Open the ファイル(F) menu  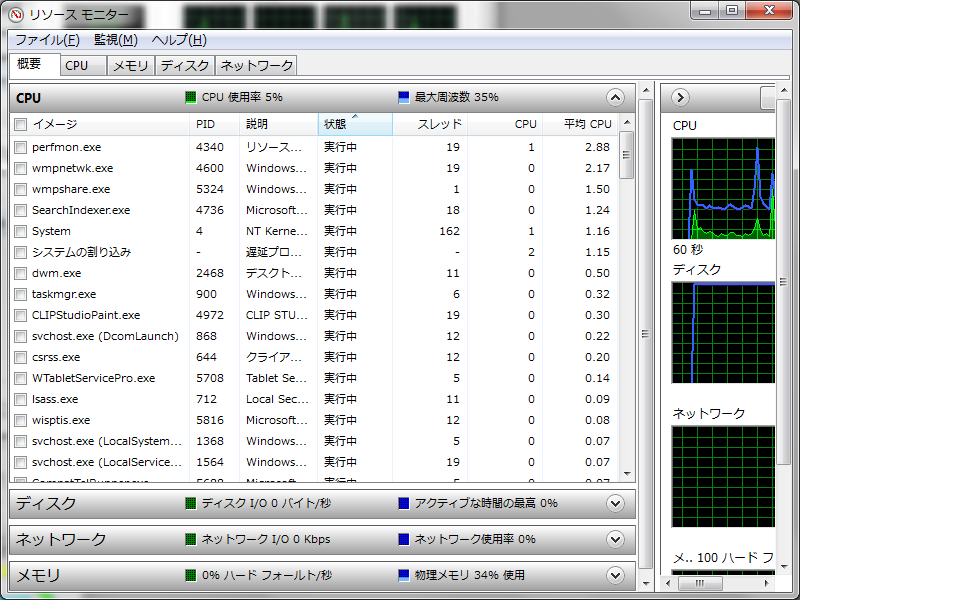[x=48, y=40]
